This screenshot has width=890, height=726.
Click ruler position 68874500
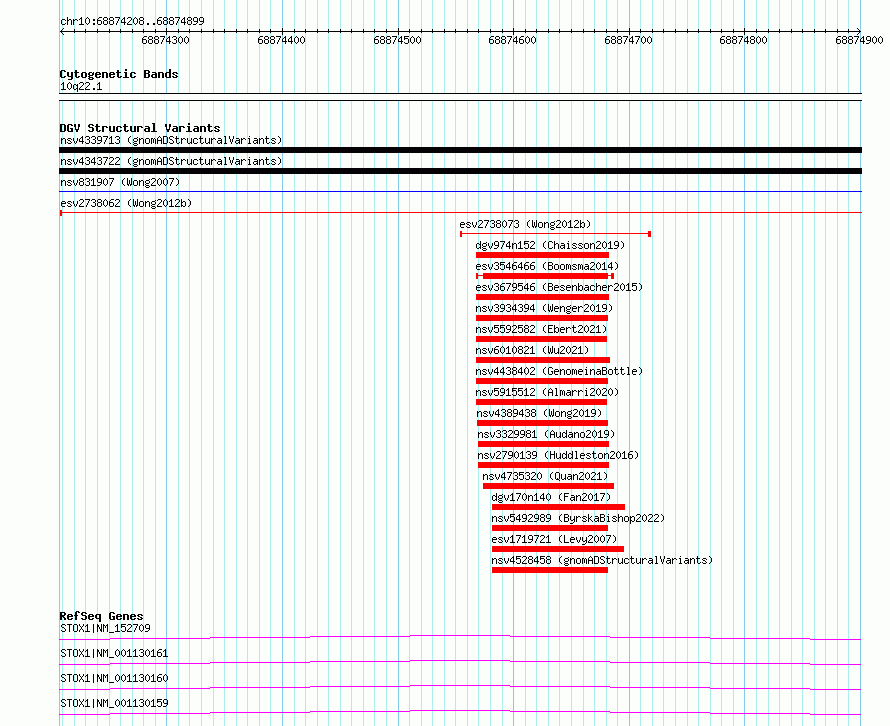click(x=397, y=40)
